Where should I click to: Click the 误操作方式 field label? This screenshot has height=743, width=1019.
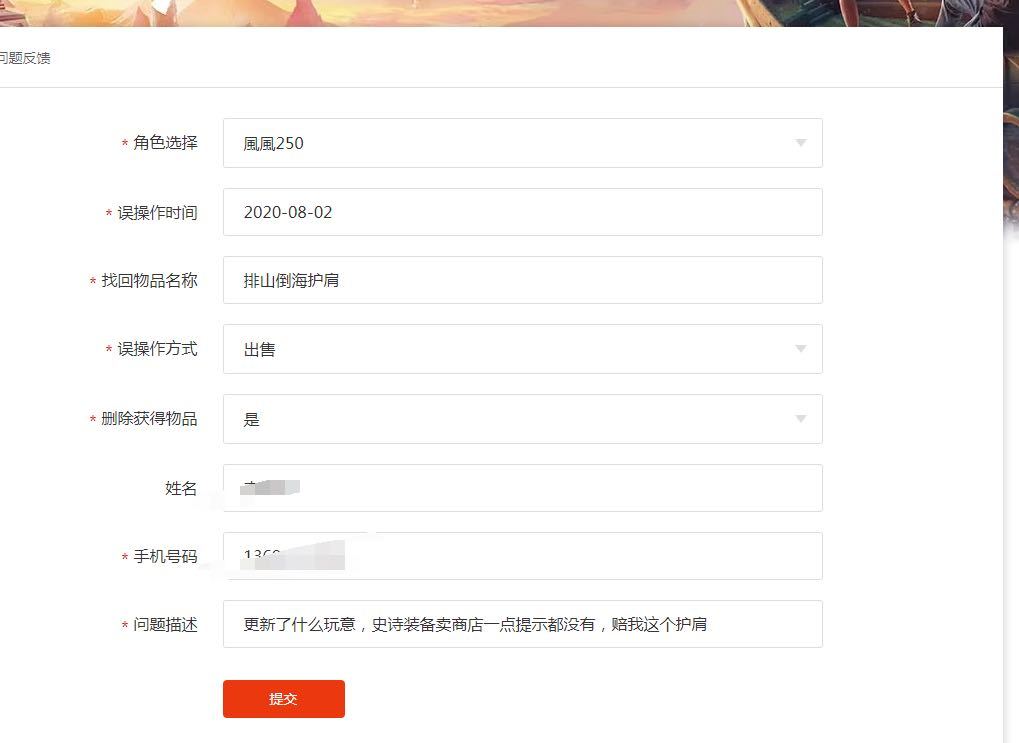point(157,349)
